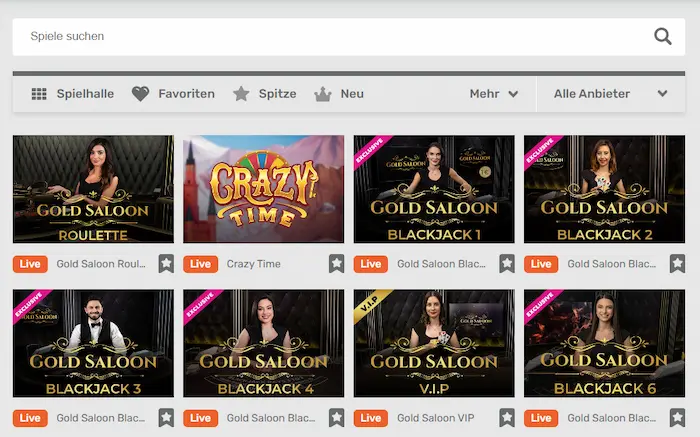Launch Gold Saloon Blackjack 2 thumbnail
This screenshot has width=700, height=437.
tap(604, 189)
